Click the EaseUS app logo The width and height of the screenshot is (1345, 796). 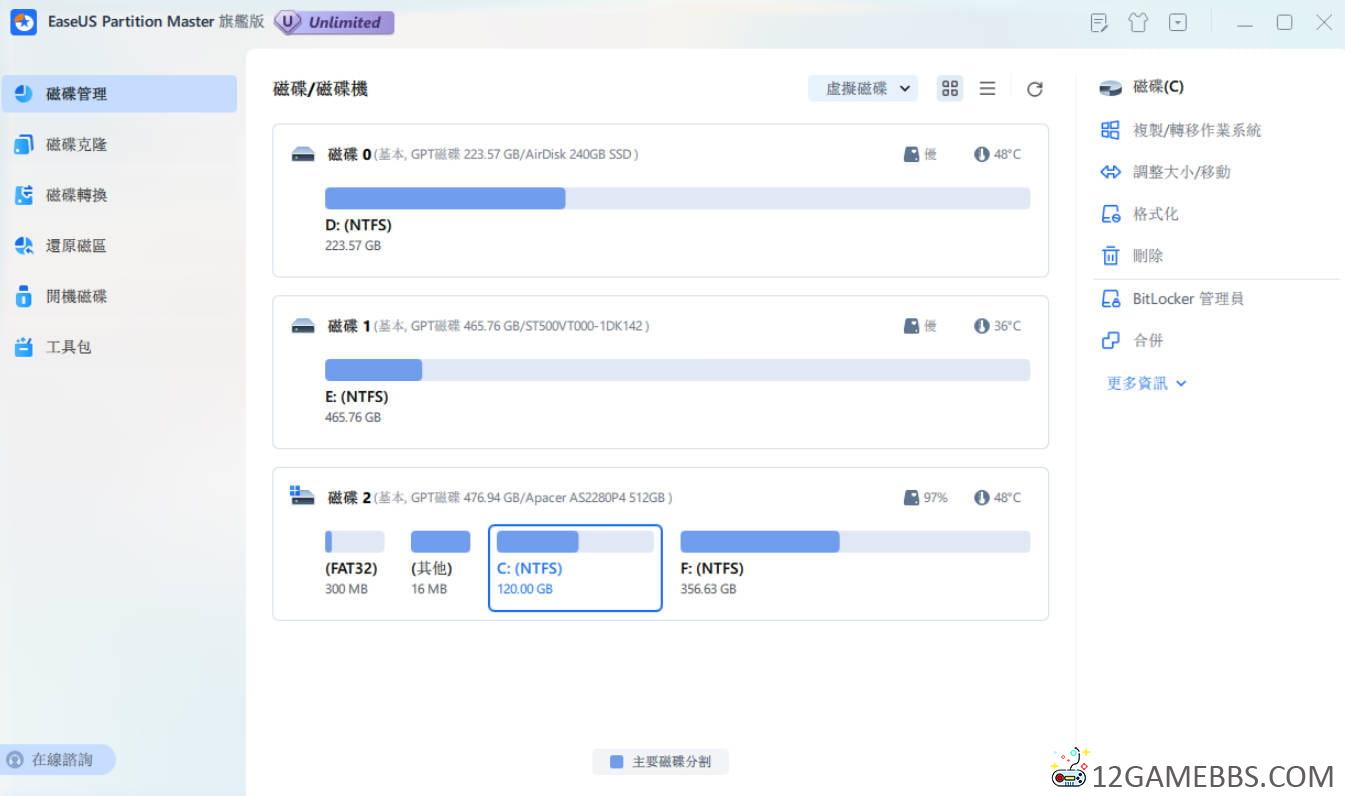(24, 22)
